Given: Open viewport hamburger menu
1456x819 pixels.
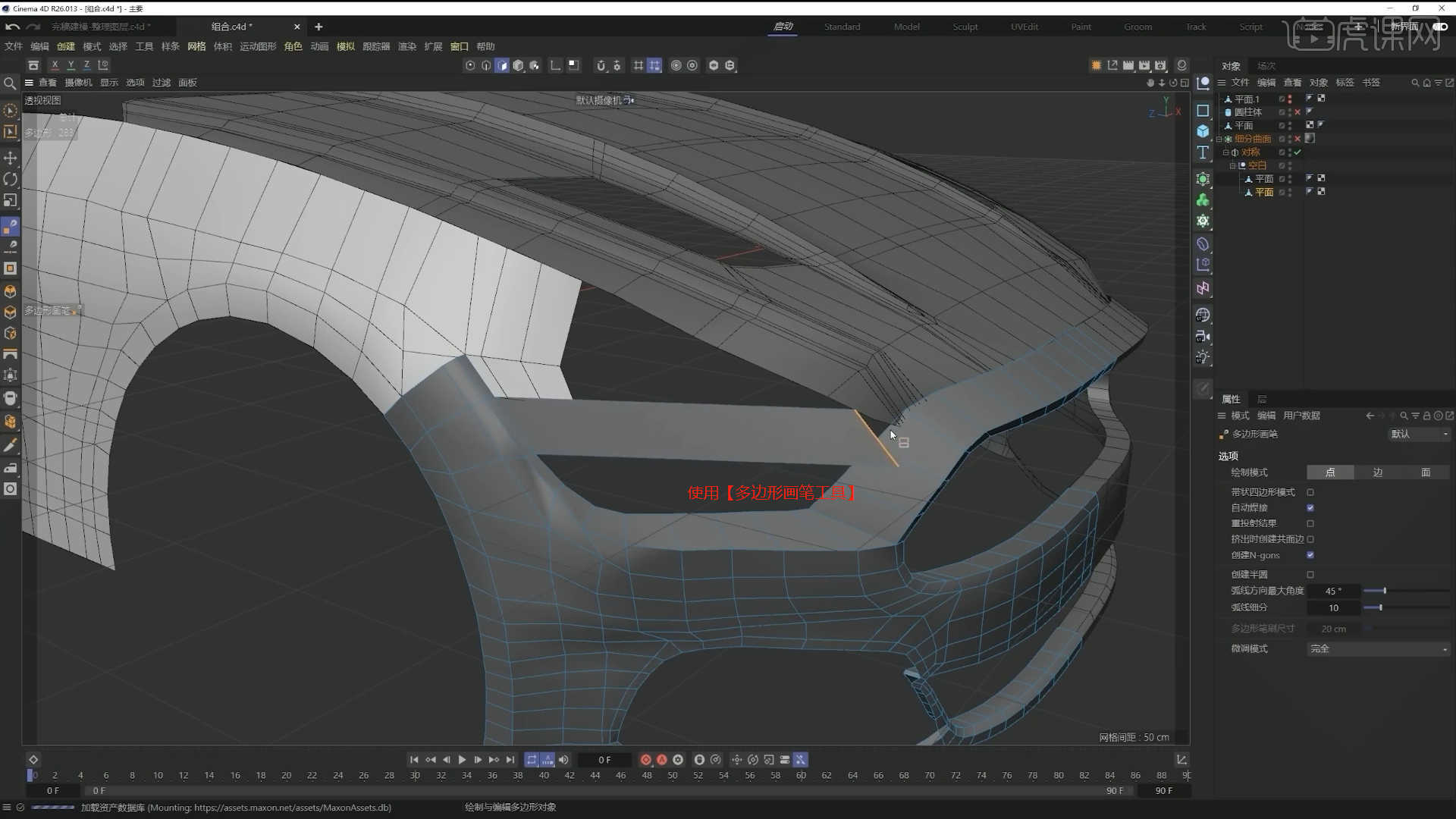Looking at the screenshot, I should click(29, 83).
